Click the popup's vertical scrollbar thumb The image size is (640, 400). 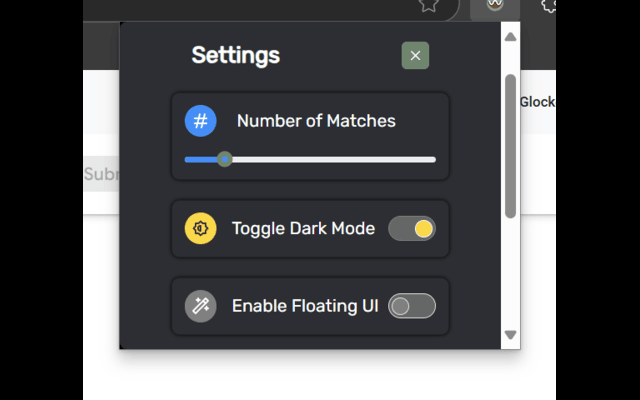click(x=510, y=146)
